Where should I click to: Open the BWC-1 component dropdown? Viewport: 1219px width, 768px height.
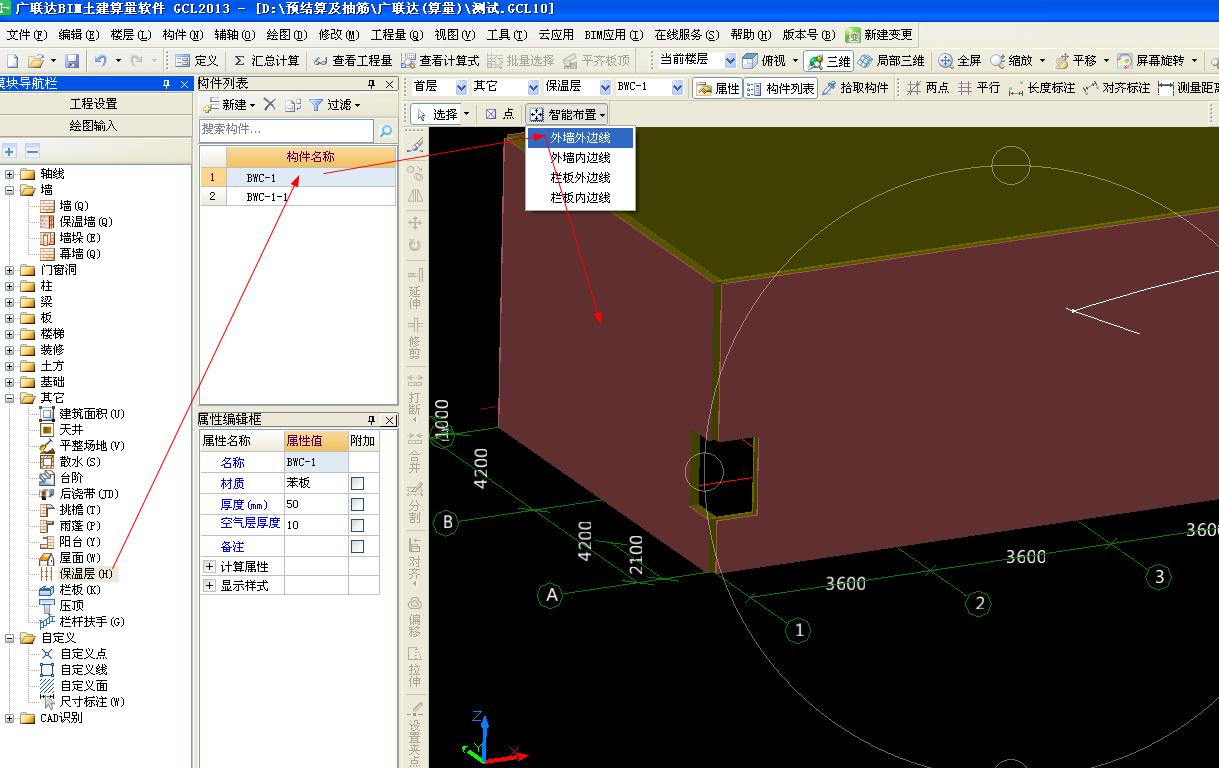click(677, 88)
